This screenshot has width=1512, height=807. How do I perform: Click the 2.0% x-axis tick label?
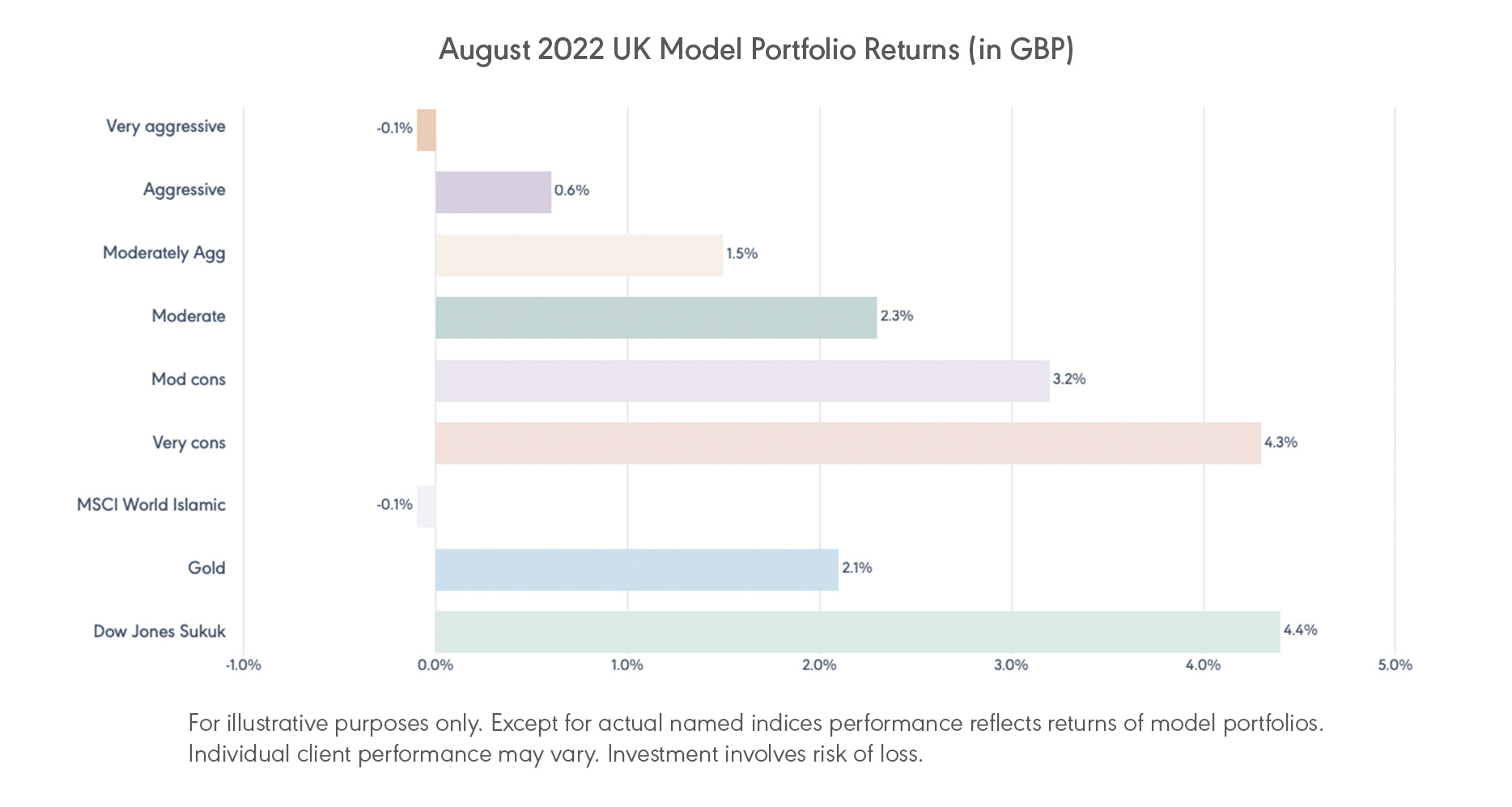(x=819, y=665)
